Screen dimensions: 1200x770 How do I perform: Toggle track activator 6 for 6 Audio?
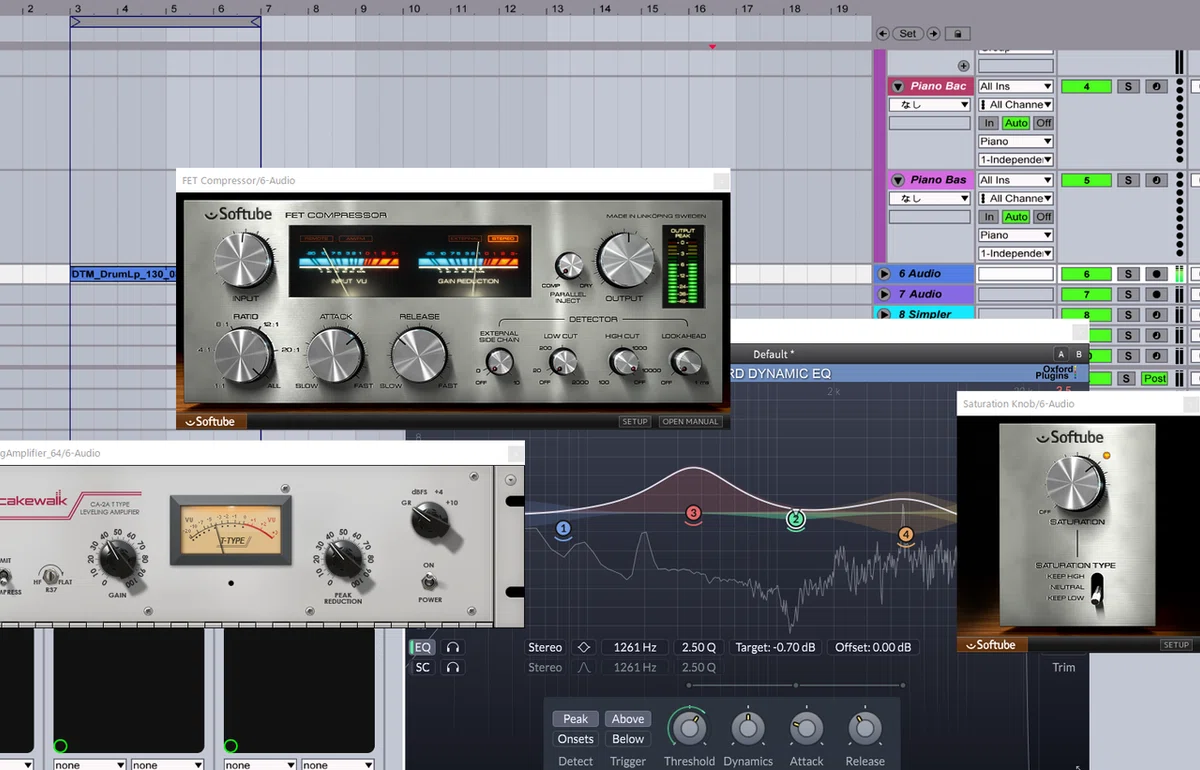[1086, 274]
